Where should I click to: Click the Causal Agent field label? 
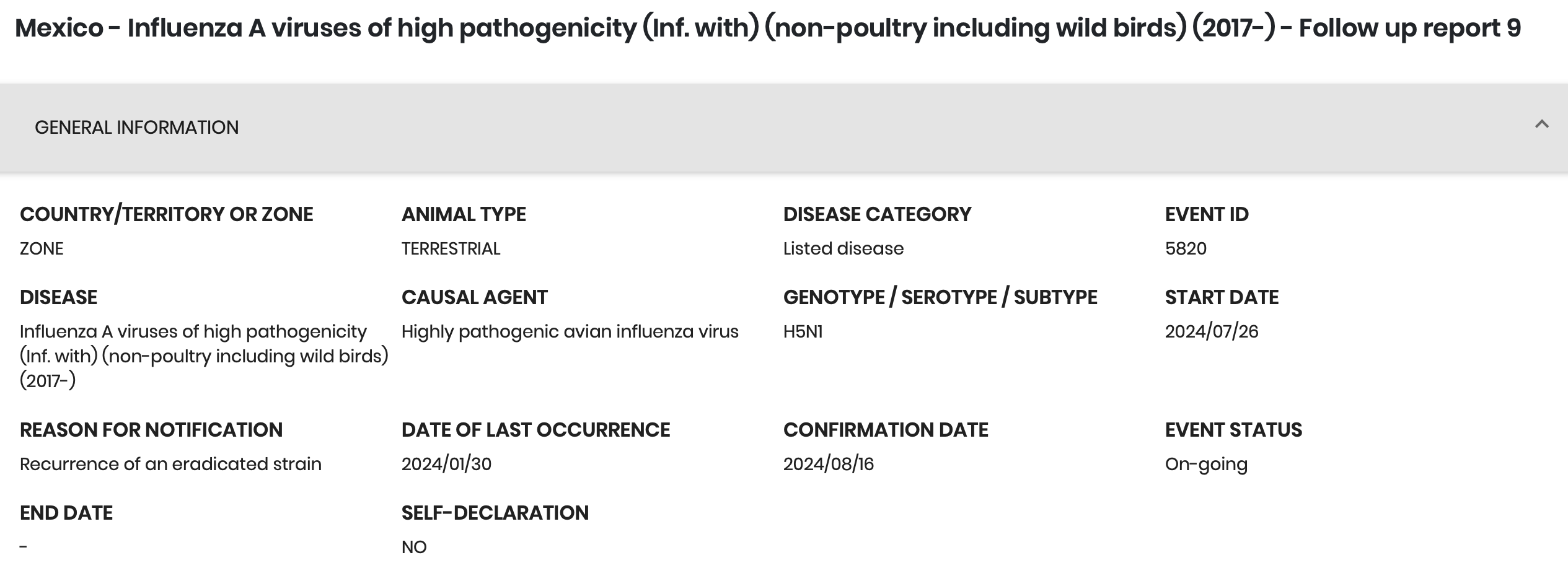[x=474, y=297]
